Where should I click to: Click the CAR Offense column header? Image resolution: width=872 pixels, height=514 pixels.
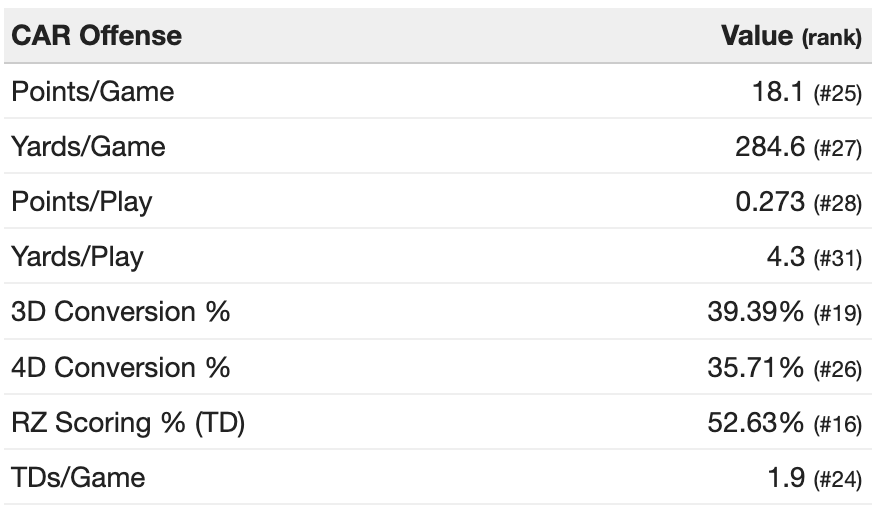click(x=96, y=36)
